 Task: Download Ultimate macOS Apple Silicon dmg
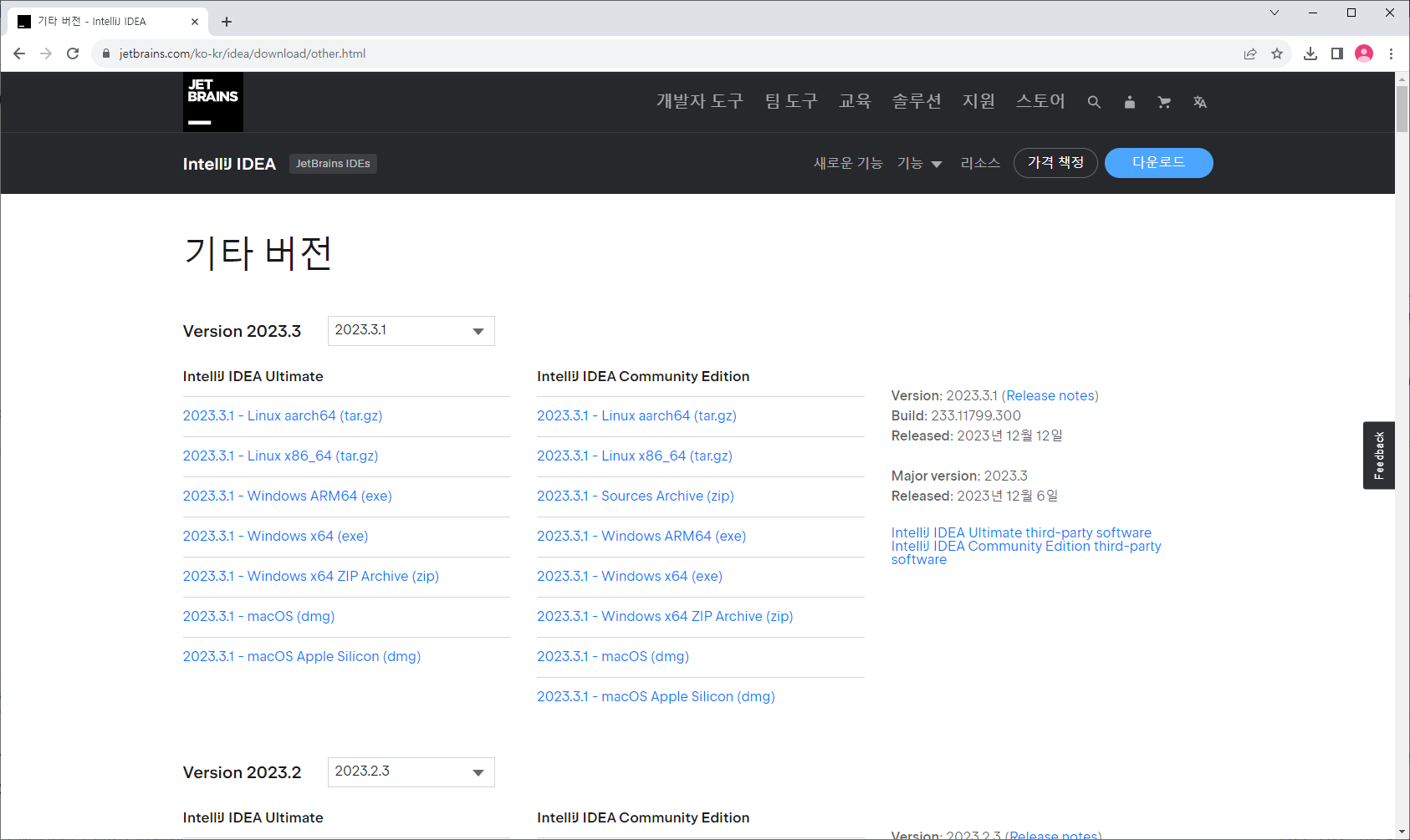coord(302,656)
